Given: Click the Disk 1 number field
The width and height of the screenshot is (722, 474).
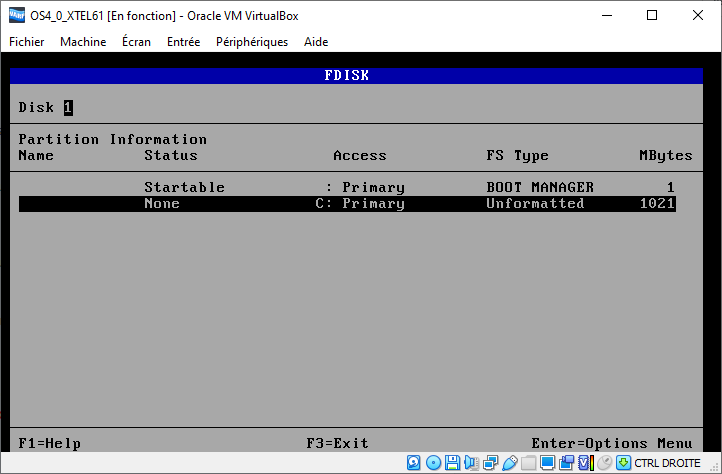Looking at the screenshot, I should [x=68, y=107].
